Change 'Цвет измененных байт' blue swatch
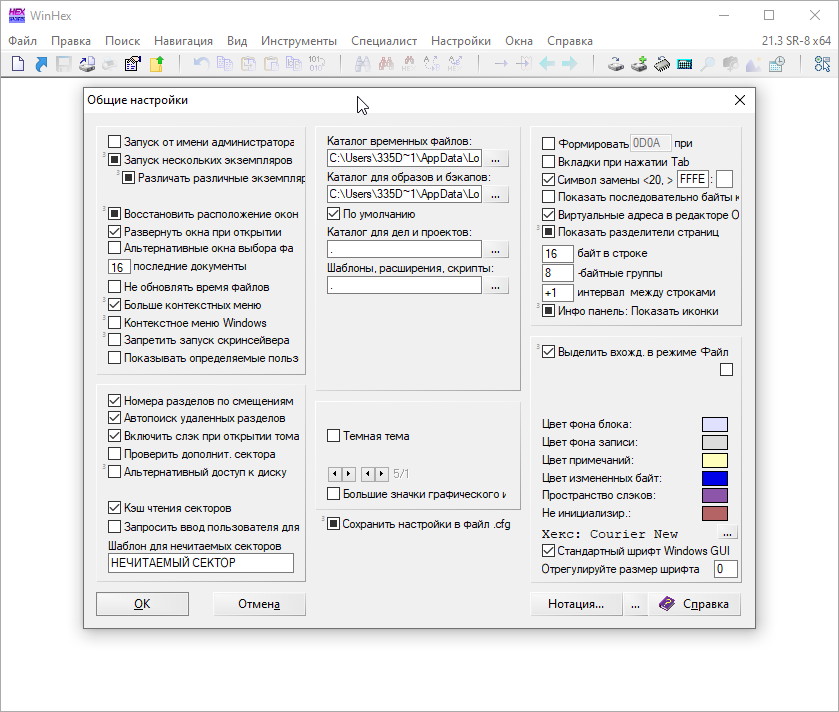This screenshot has height=712, width=839. pyautogui.click(x=715, y=478)
